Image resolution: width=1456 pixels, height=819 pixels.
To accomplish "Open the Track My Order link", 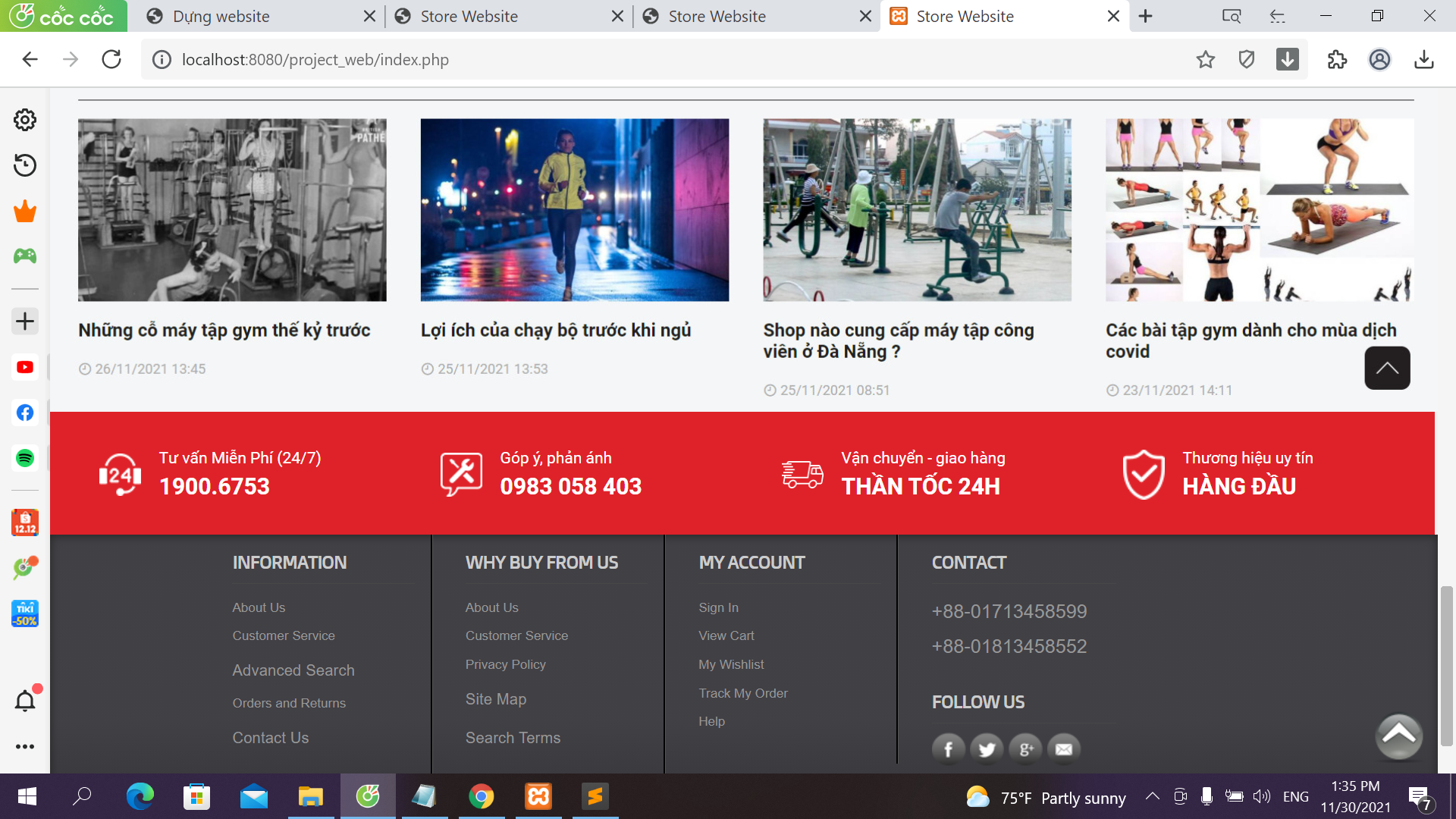I will point(742,693).
